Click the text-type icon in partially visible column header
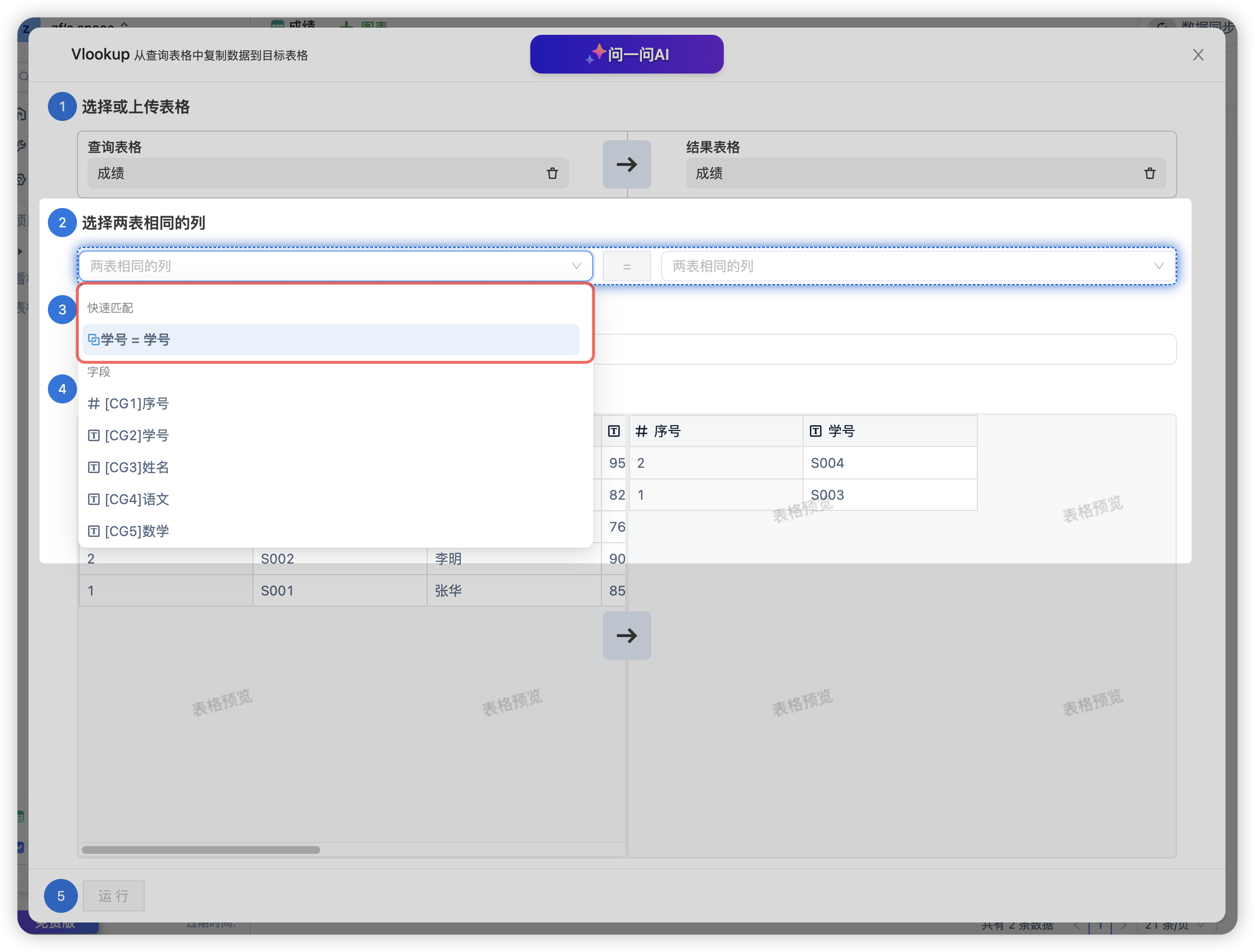Screen dimensions: 1255x952 point(613,431)
